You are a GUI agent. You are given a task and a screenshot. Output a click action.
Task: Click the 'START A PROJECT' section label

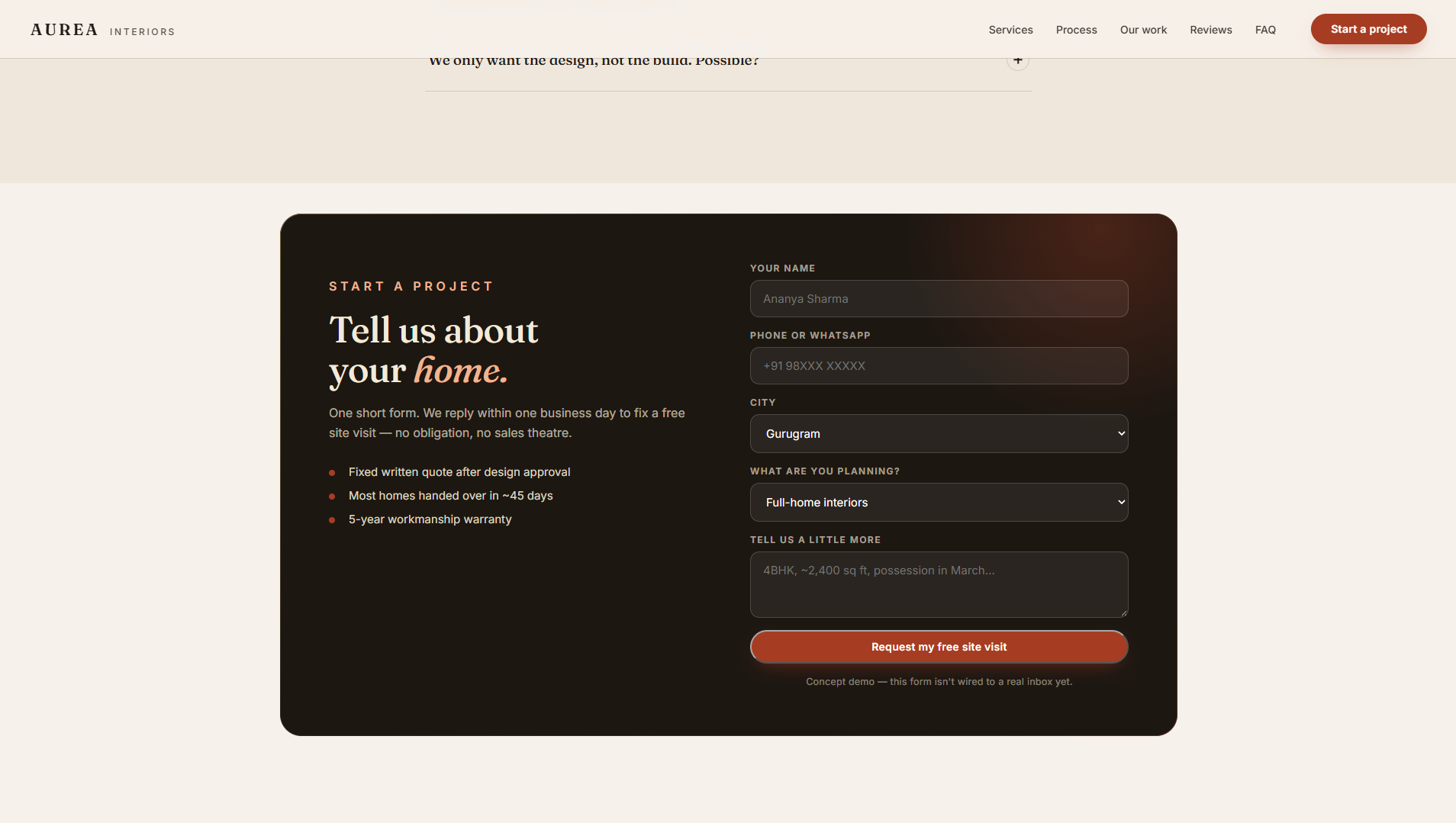[411, 286]
